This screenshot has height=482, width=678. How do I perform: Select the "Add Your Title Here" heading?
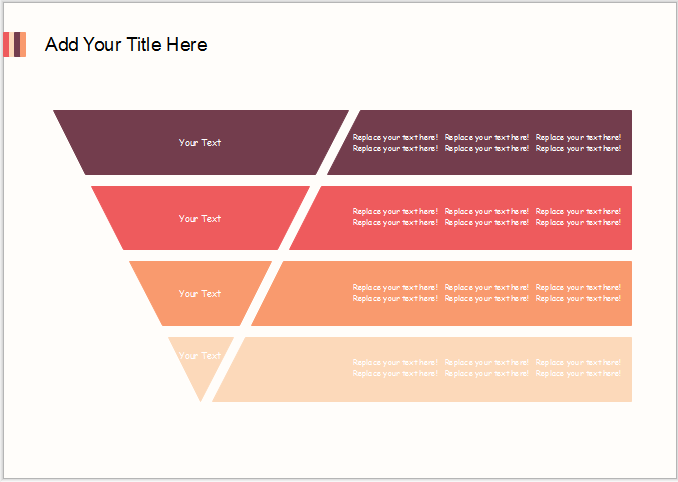(x=126, y=44)
